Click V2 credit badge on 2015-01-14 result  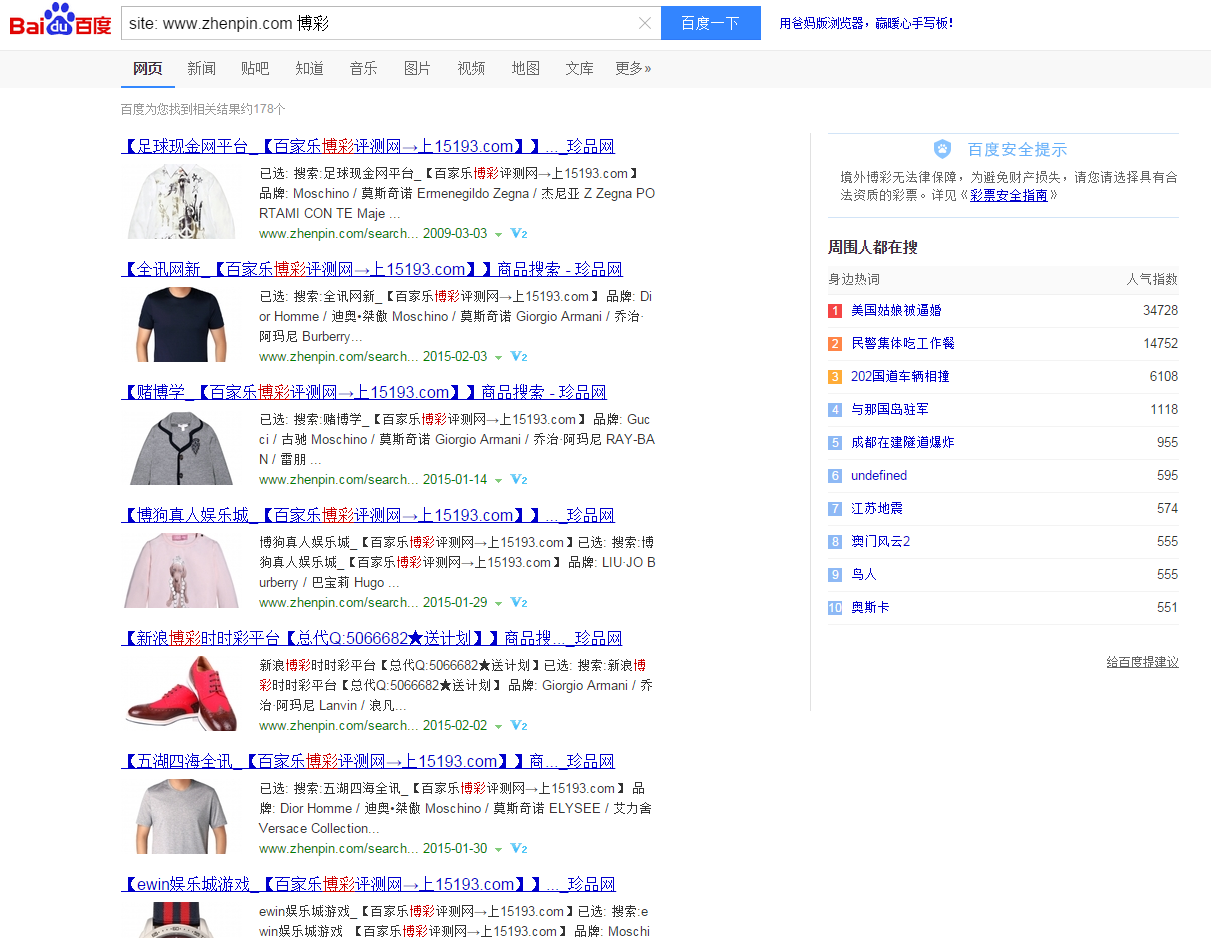pos(519,480)
